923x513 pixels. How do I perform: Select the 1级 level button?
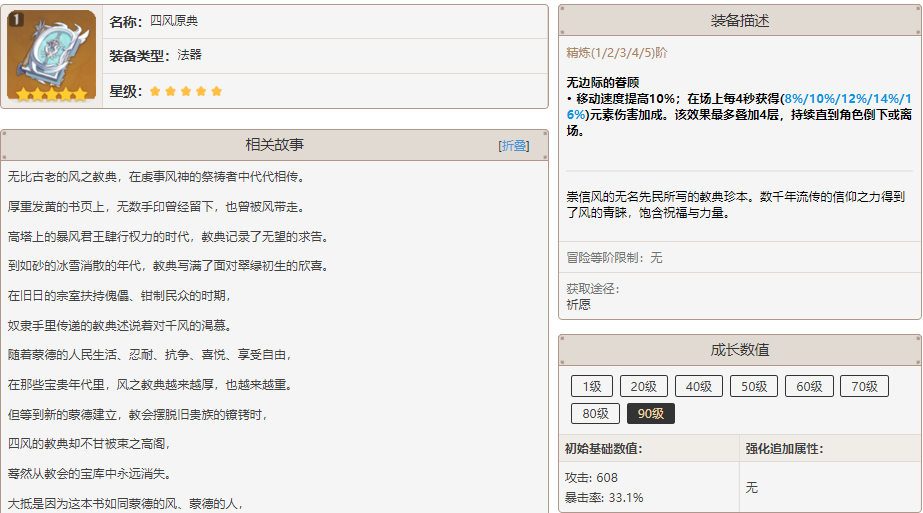pos(592,386)
